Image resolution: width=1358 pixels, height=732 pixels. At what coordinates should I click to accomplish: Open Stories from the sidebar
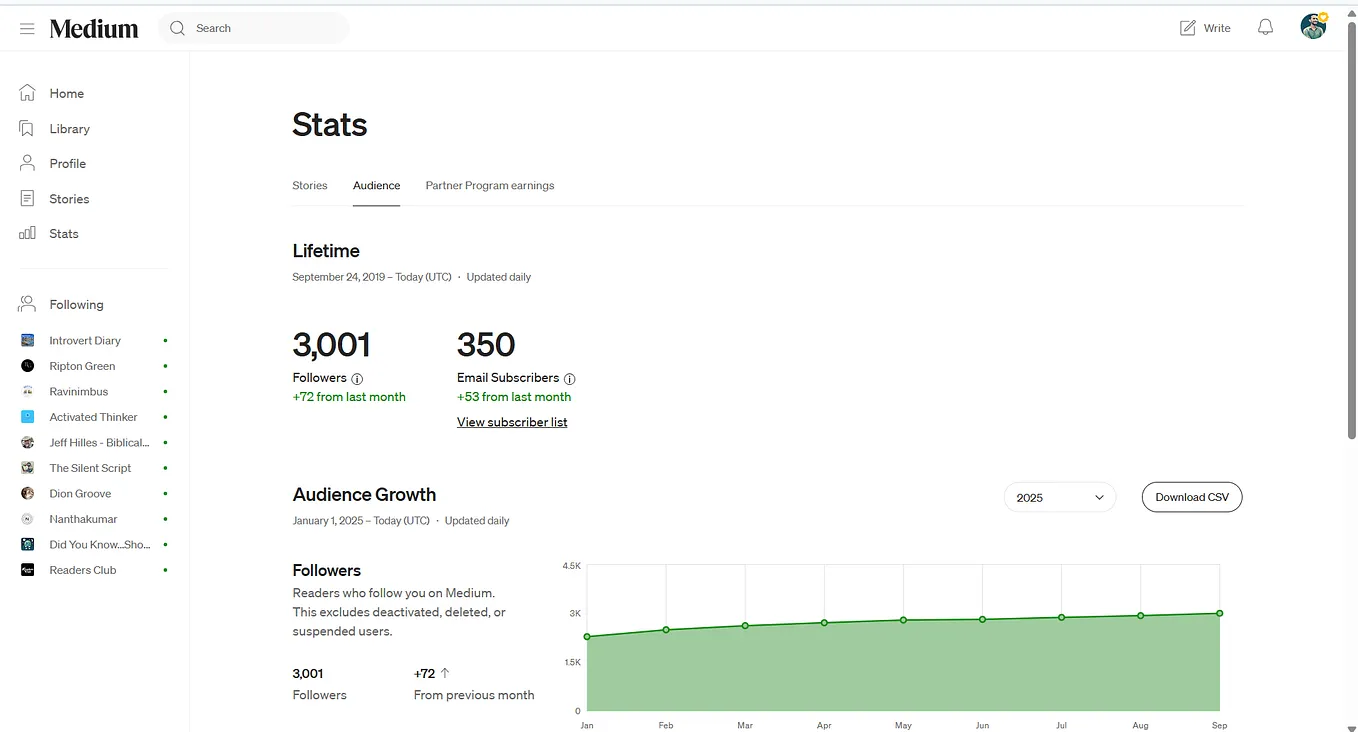point(68,198)
